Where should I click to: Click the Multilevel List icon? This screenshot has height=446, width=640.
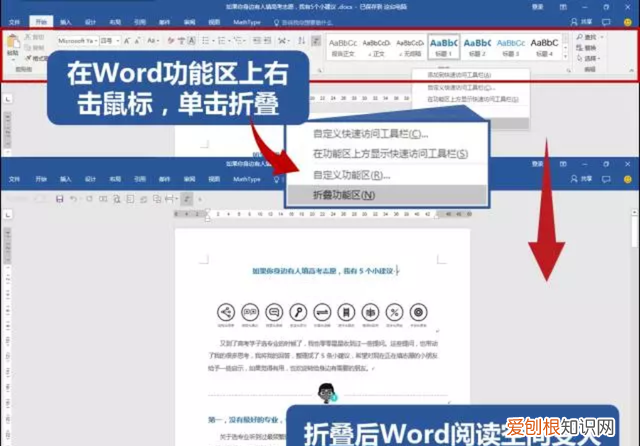(239, 41)
